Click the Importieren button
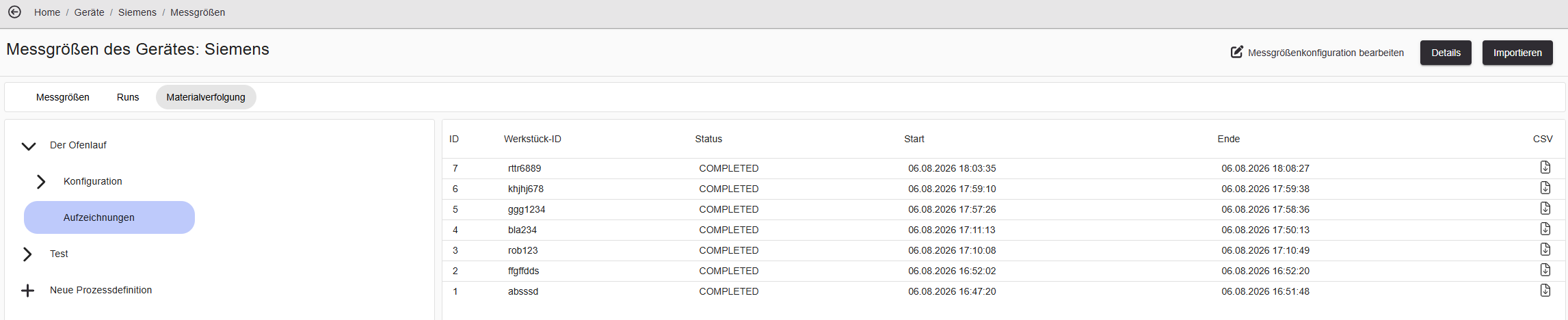 (x=1517, y=53)
